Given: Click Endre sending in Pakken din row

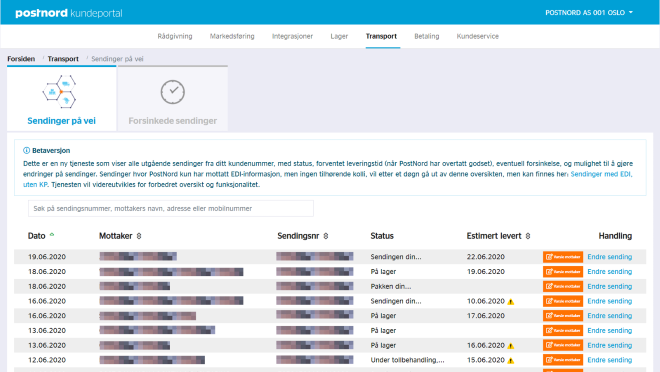Looking at the screenshot, I should point(609,286).
